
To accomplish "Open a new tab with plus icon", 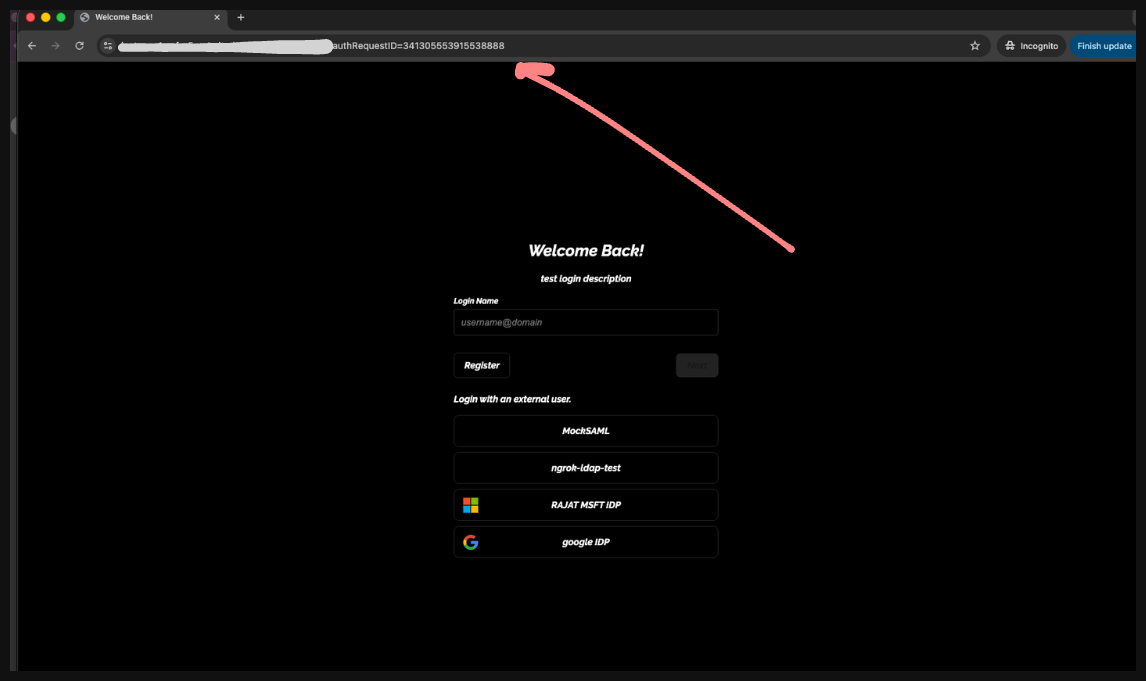I will coord(240,17).
